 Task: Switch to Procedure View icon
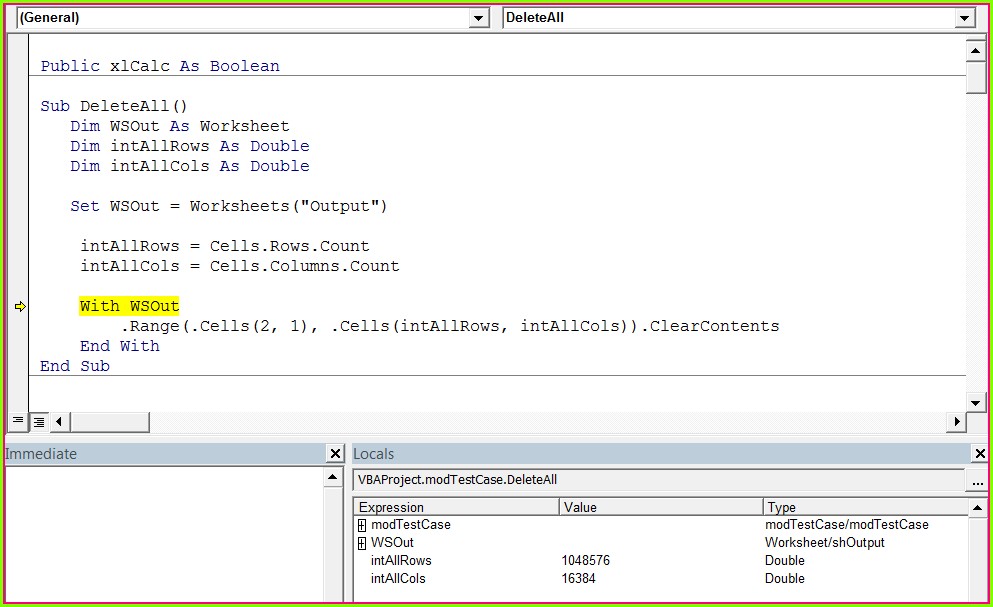coord(18,421)
